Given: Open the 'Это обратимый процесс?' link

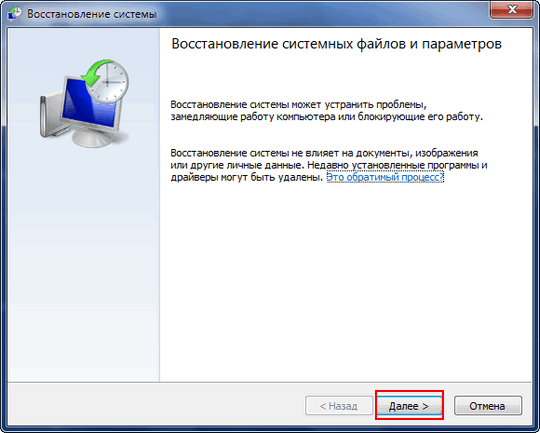Looking at the screenshot, I should tap(385, 177).
